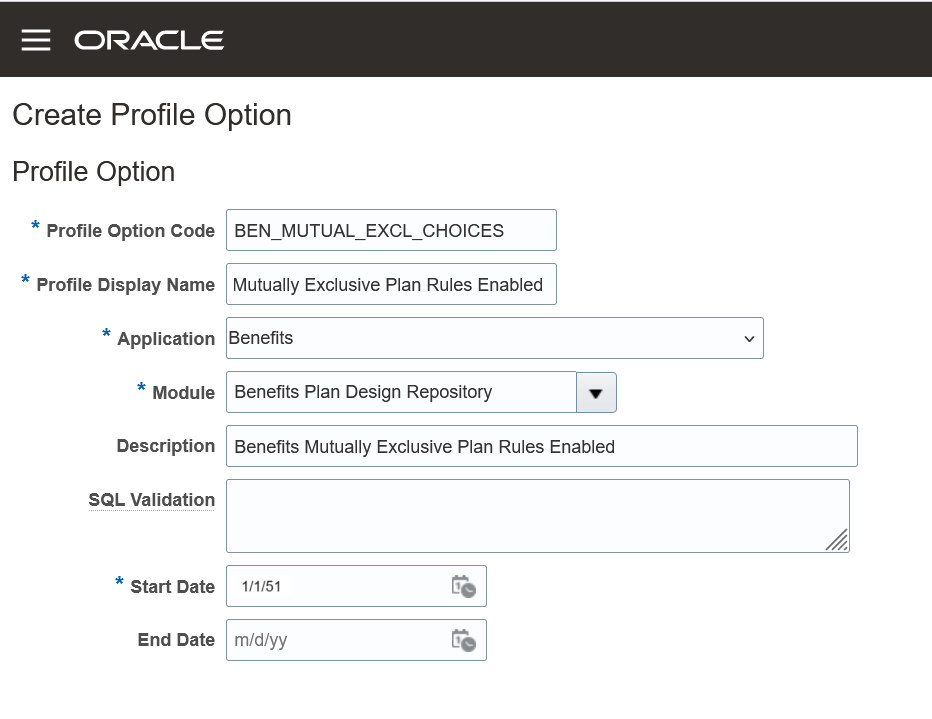The image size is (932, 719).
Task: Grab the SQL Validation resize handle
Action: [838, 541]
